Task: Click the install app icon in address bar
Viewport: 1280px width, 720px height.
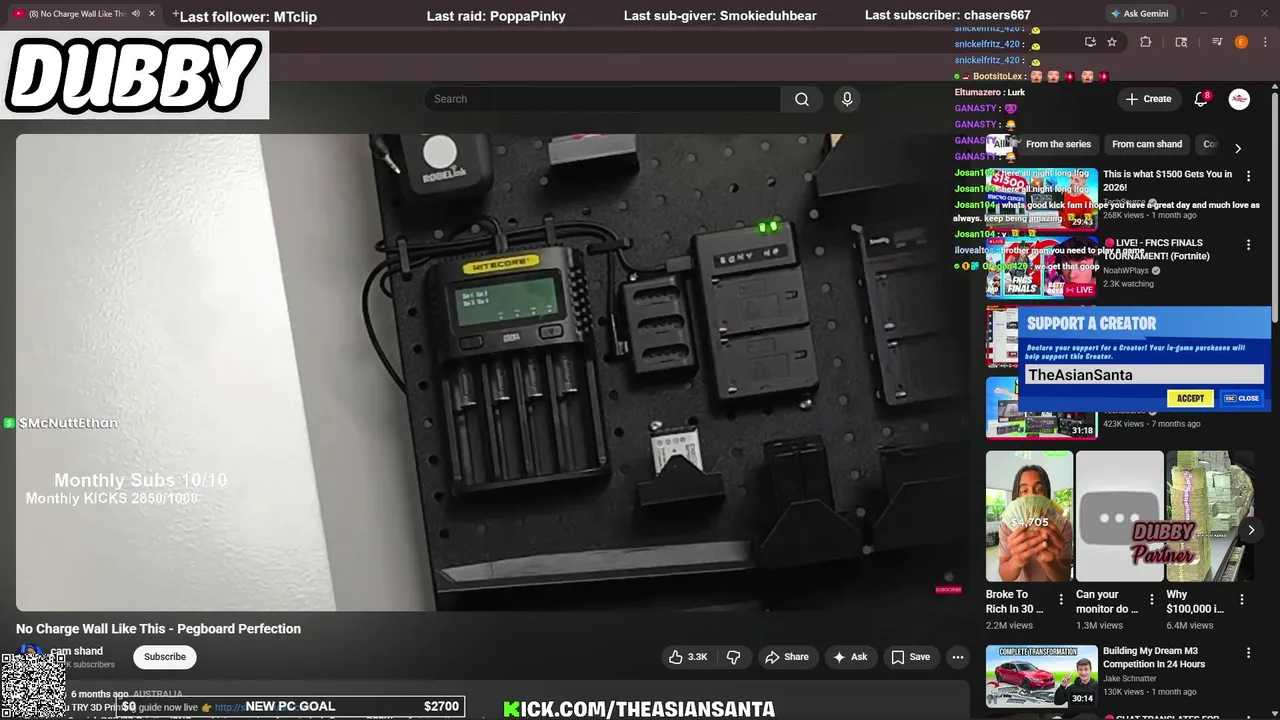Action: [1090, 42]
